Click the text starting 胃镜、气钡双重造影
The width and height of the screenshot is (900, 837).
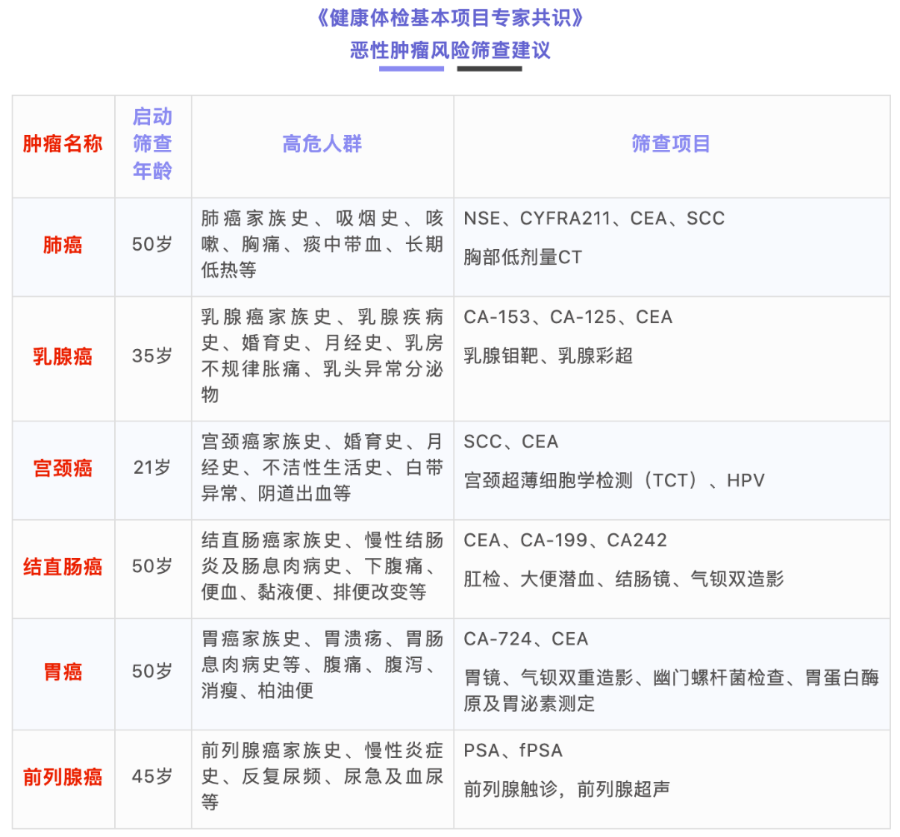[672, 691]
